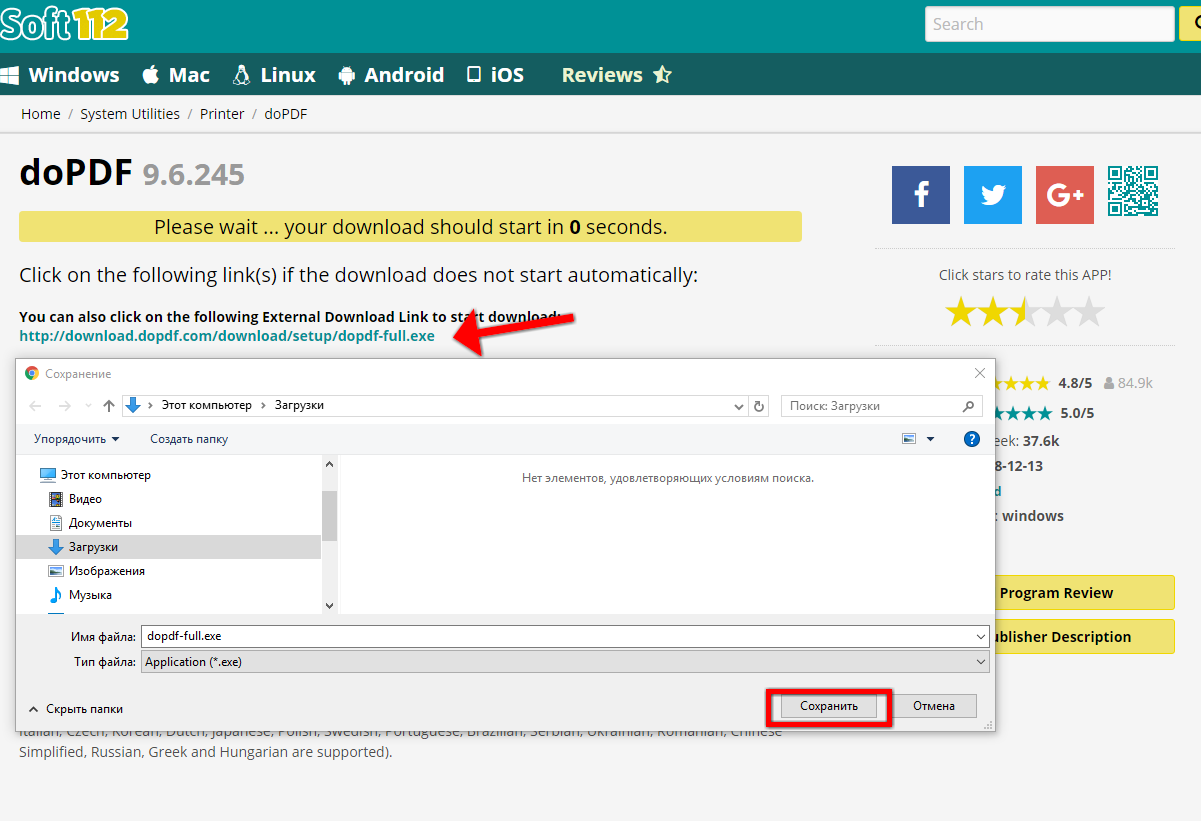Screen dimensions: 1201x821
Task: Open Mac software category
Action: 176,75
